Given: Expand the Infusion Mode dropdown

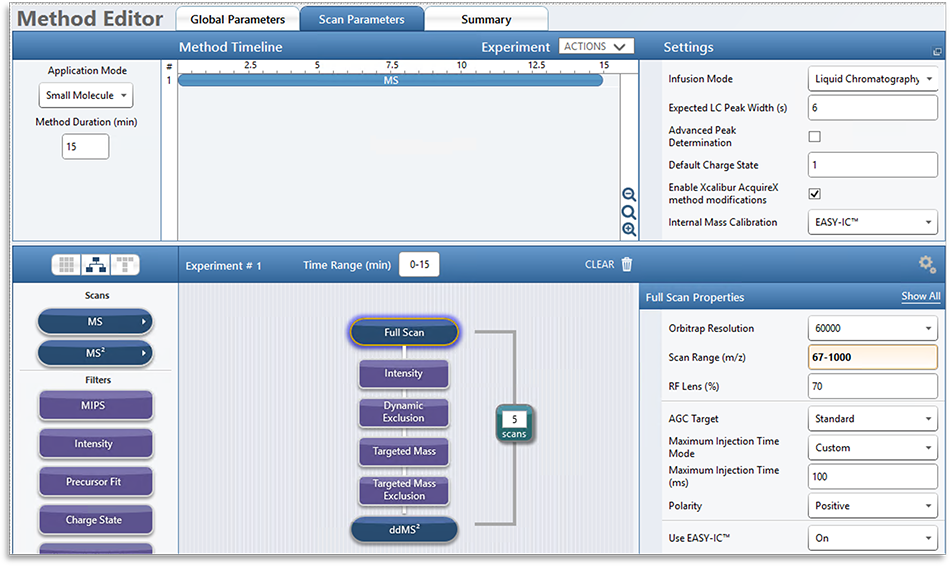Looking at the screenshot, I should [x=872, y=79].
